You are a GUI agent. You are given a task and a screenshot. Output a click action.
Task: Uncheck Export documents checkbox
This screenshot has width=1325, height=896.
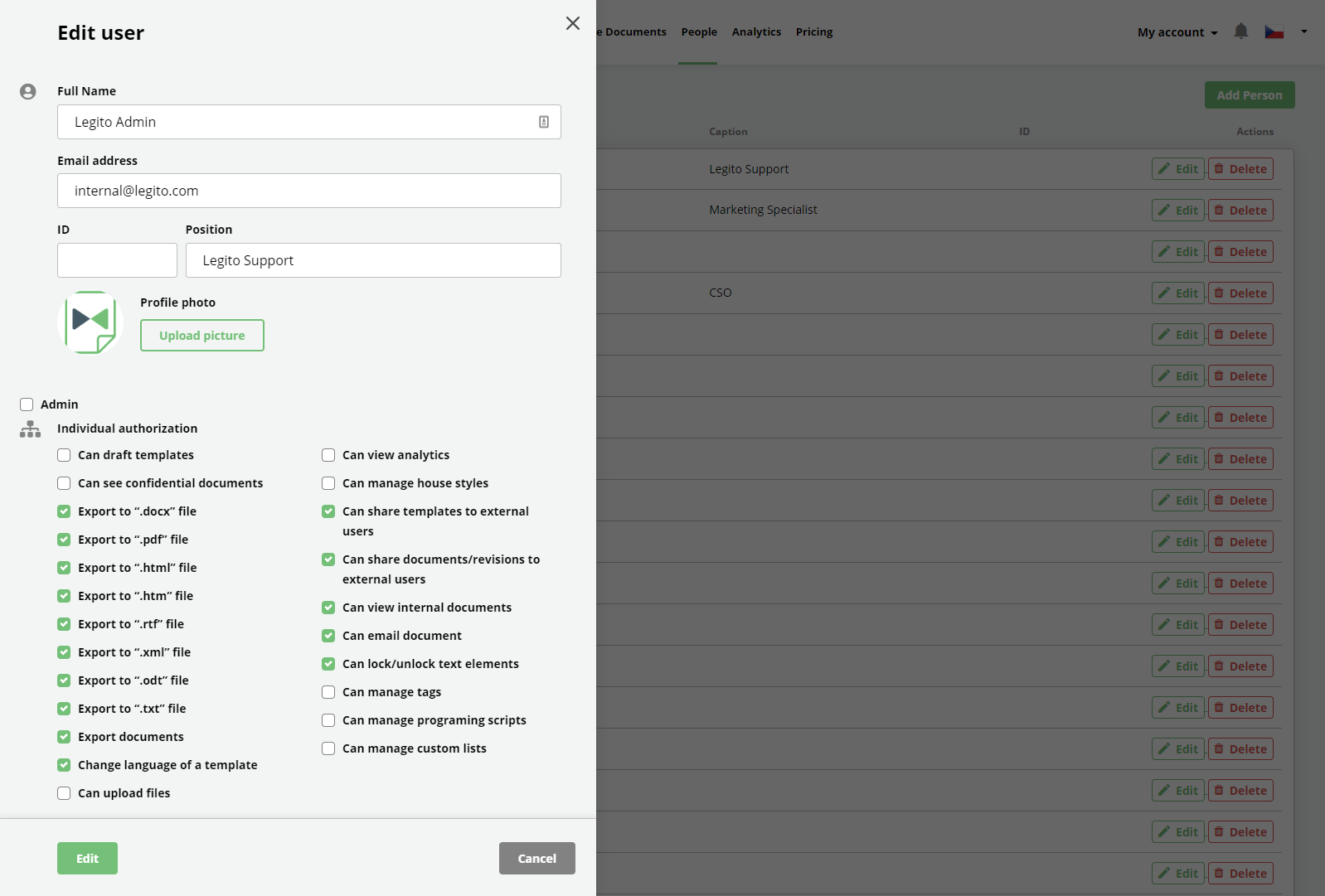click(x=64, y=737)
